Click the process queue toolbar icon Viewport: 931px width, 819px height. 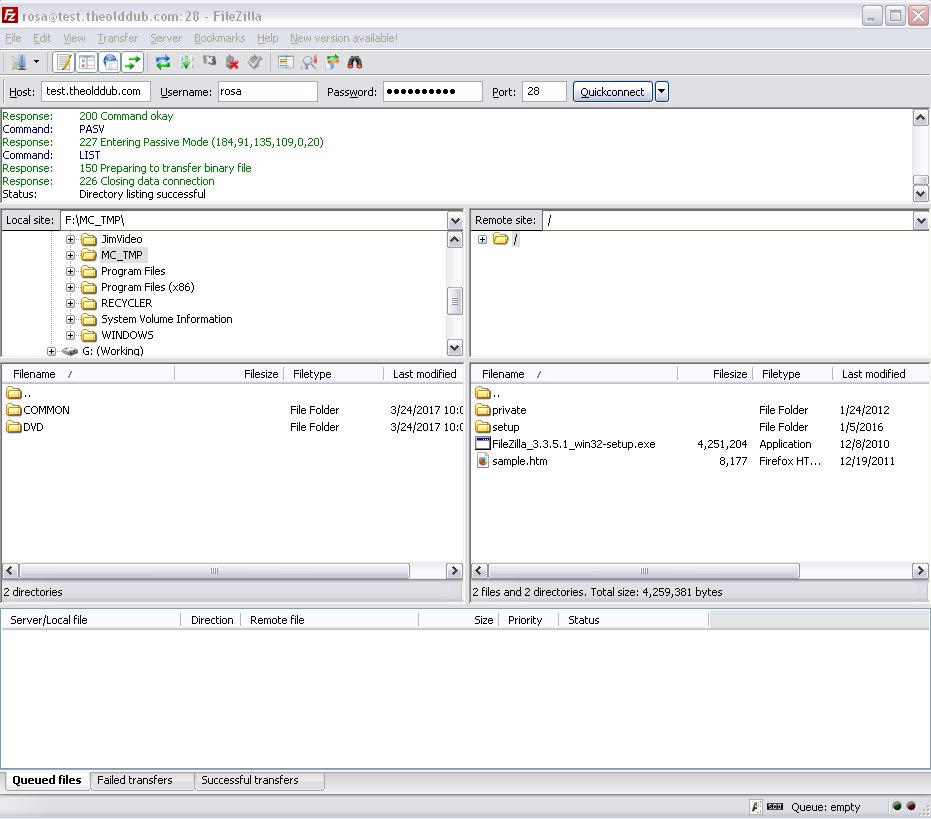[187, 62]
